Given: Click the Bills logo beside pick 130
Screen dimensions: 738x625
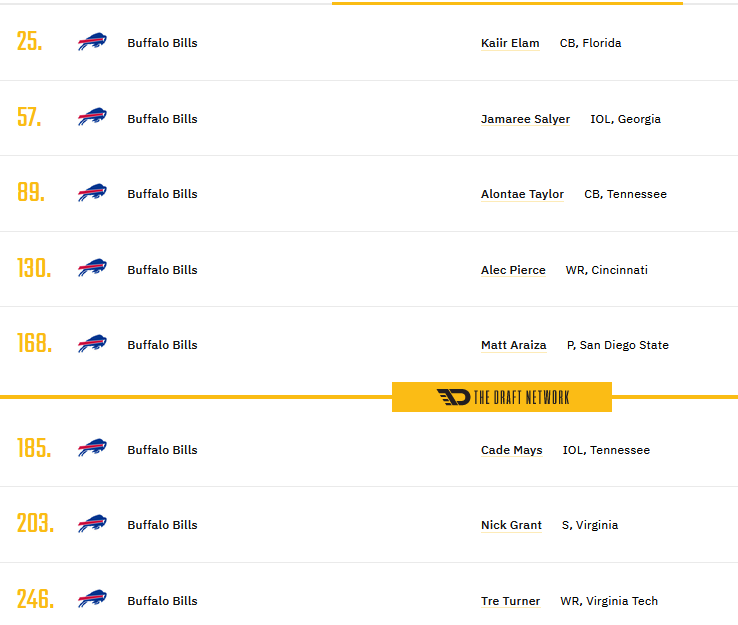Looking at the screenshot, I should (x=92, y=268).
